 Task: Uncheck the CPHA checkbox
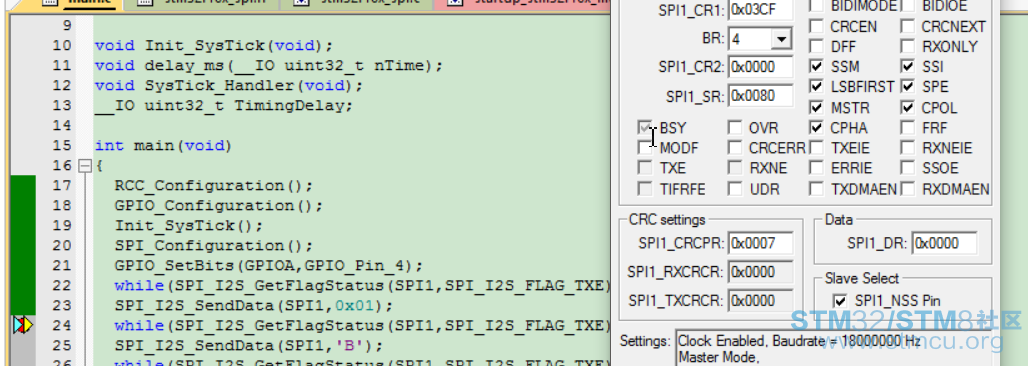(x=816, y=127)
